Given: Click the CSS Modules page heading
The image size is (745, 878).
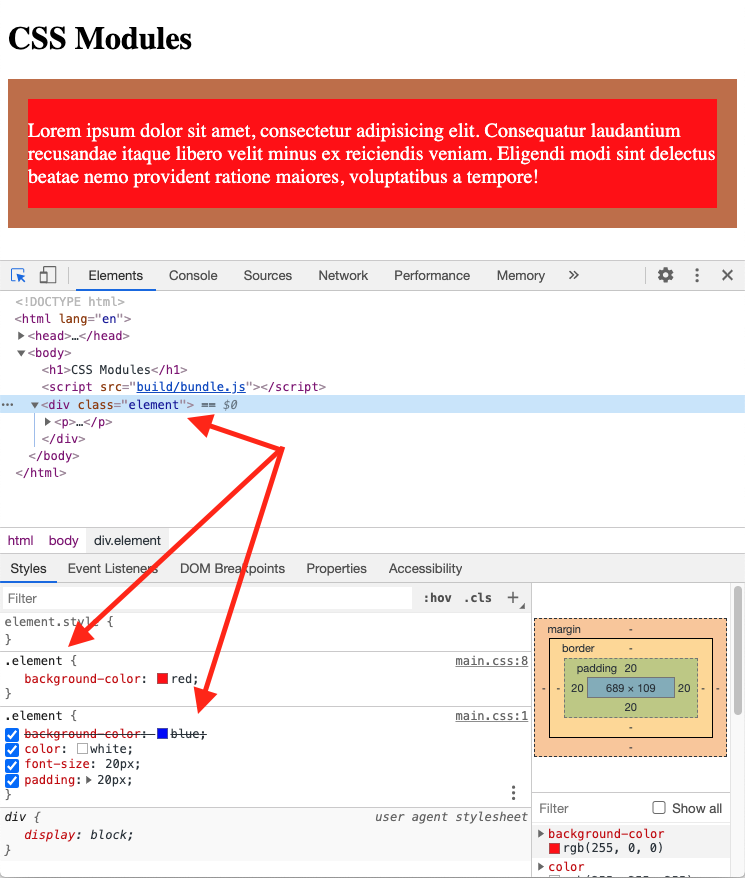Looking at the screenshot, I should [100, 39].
